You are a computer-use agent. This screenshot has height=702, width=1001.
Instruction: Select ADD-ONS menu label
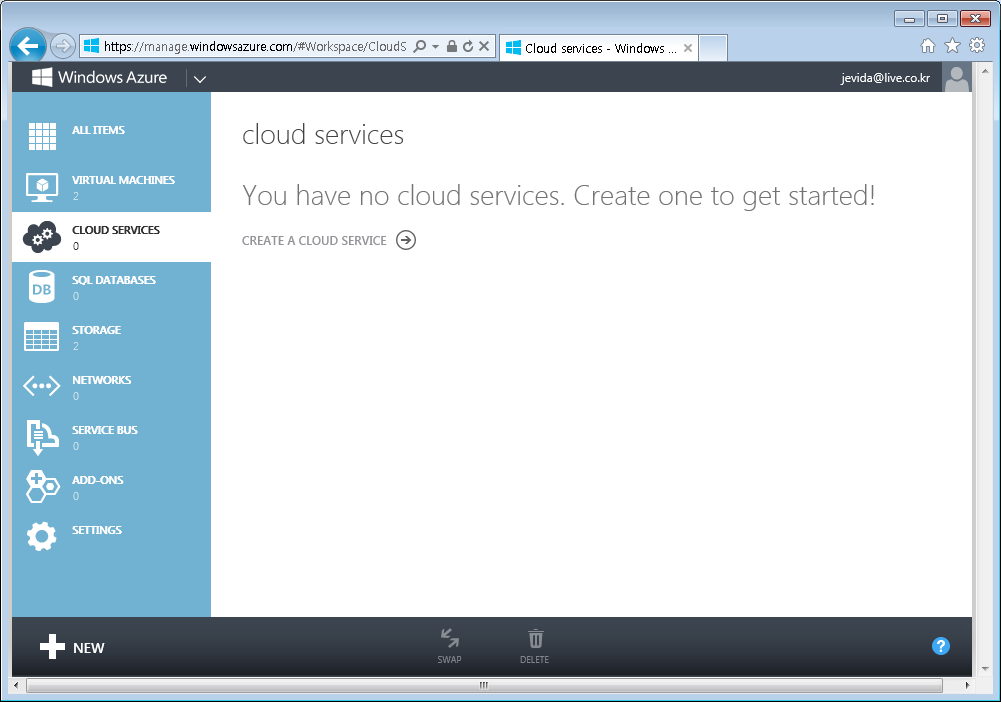click(x=98, y=480)
